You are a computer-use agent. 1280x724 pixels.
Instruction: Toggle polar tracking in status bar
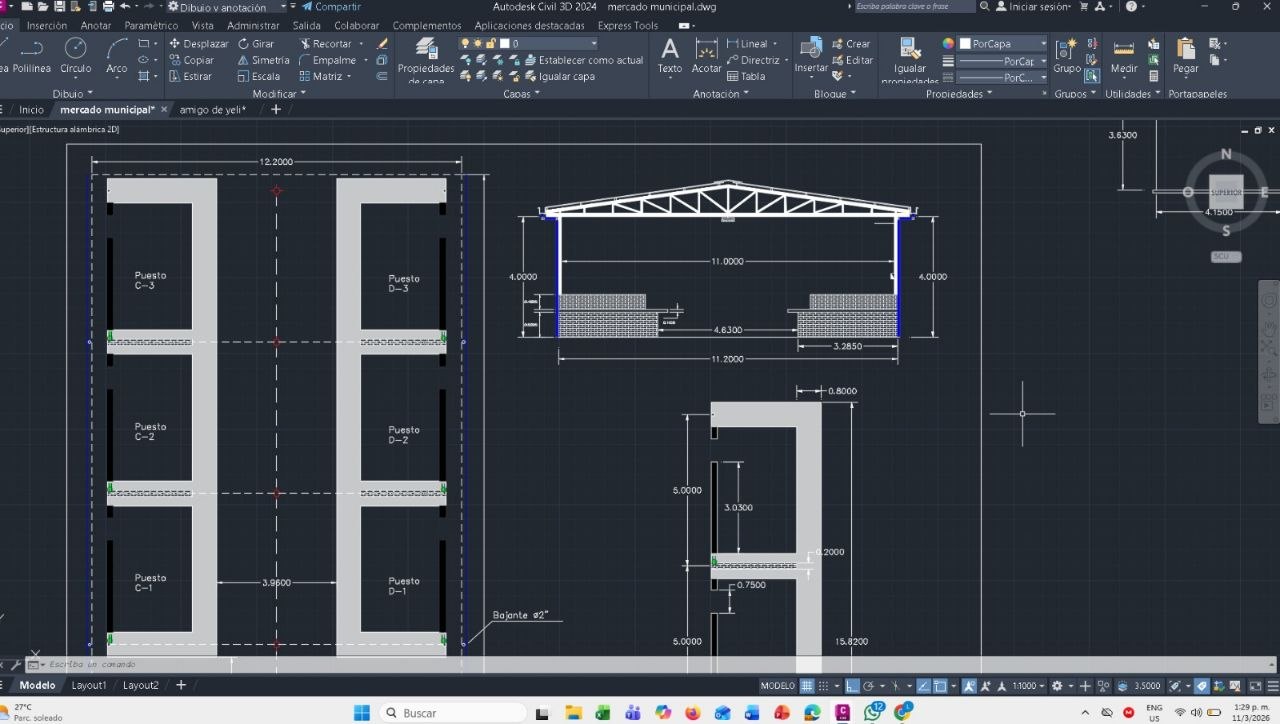pyautogui.click(x=870, y=686)
